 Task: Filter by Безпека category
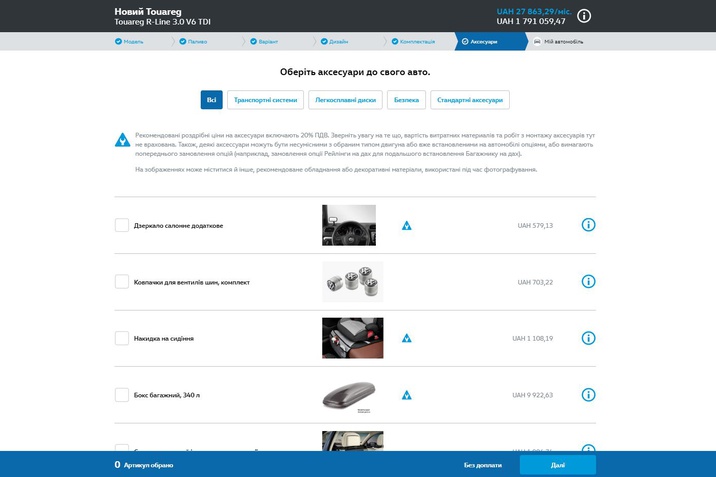tap(406, 100)
